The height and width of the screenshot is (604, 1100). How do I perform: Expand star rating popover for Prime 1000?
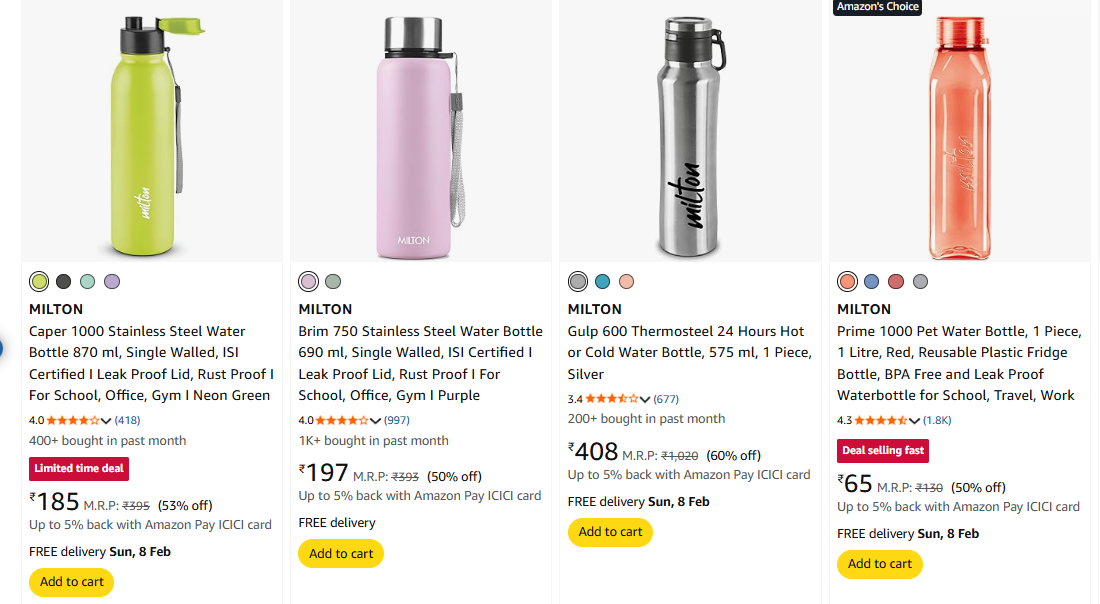tap(914, 421)
